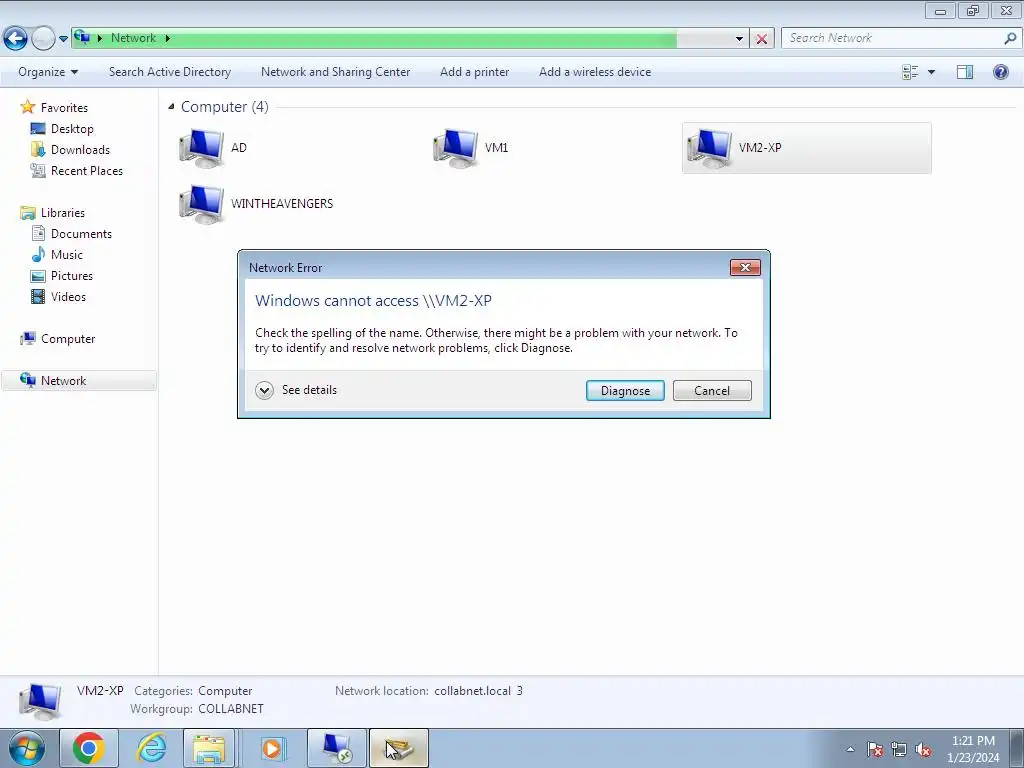The image size is (1024, 768).
Task: Open Windows Media Player taskbar icon
Action: tap(272, 748)
